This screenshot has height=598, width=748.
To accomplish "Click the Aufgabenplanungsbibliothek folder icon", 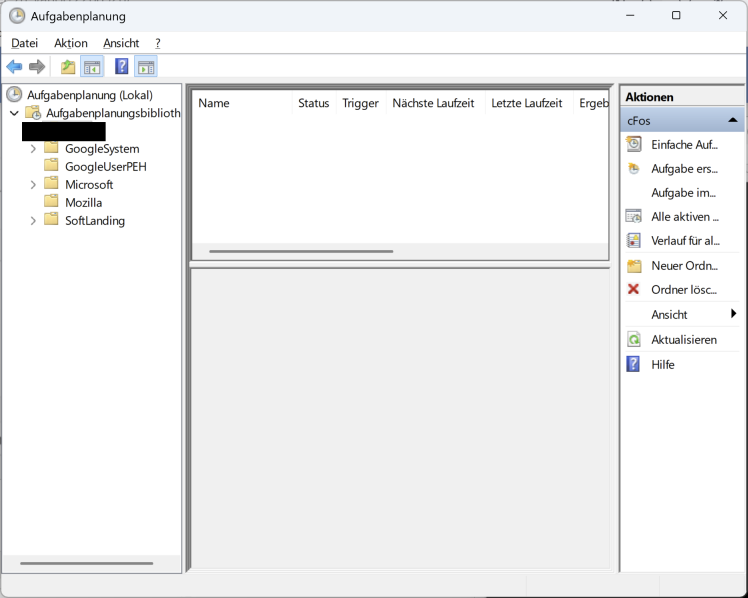I will [33, 113].
